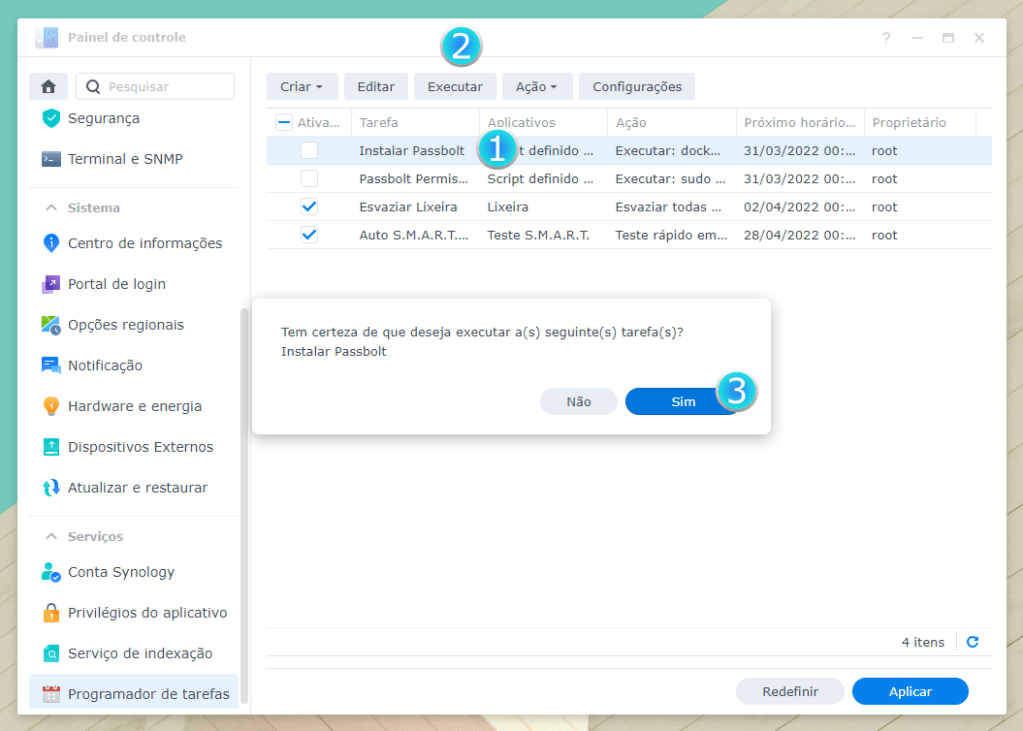Click the Home icon in sidebar
Screen dimensions: 1023x731
(48, 87)
